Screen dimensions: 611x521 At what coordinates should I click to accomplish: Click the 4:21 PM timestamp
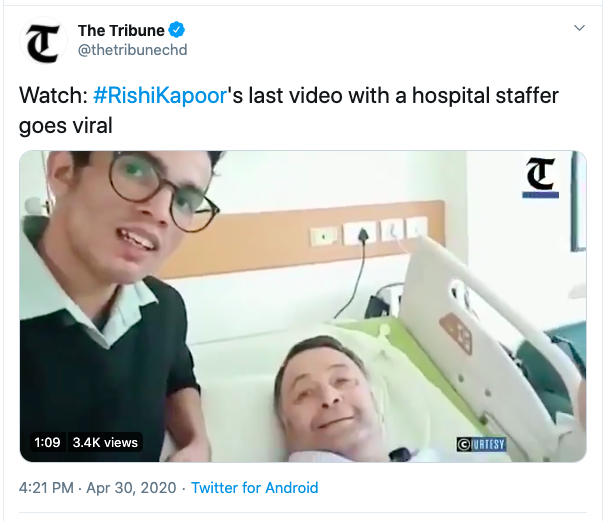pyautogui.click(x=46, y=488)
